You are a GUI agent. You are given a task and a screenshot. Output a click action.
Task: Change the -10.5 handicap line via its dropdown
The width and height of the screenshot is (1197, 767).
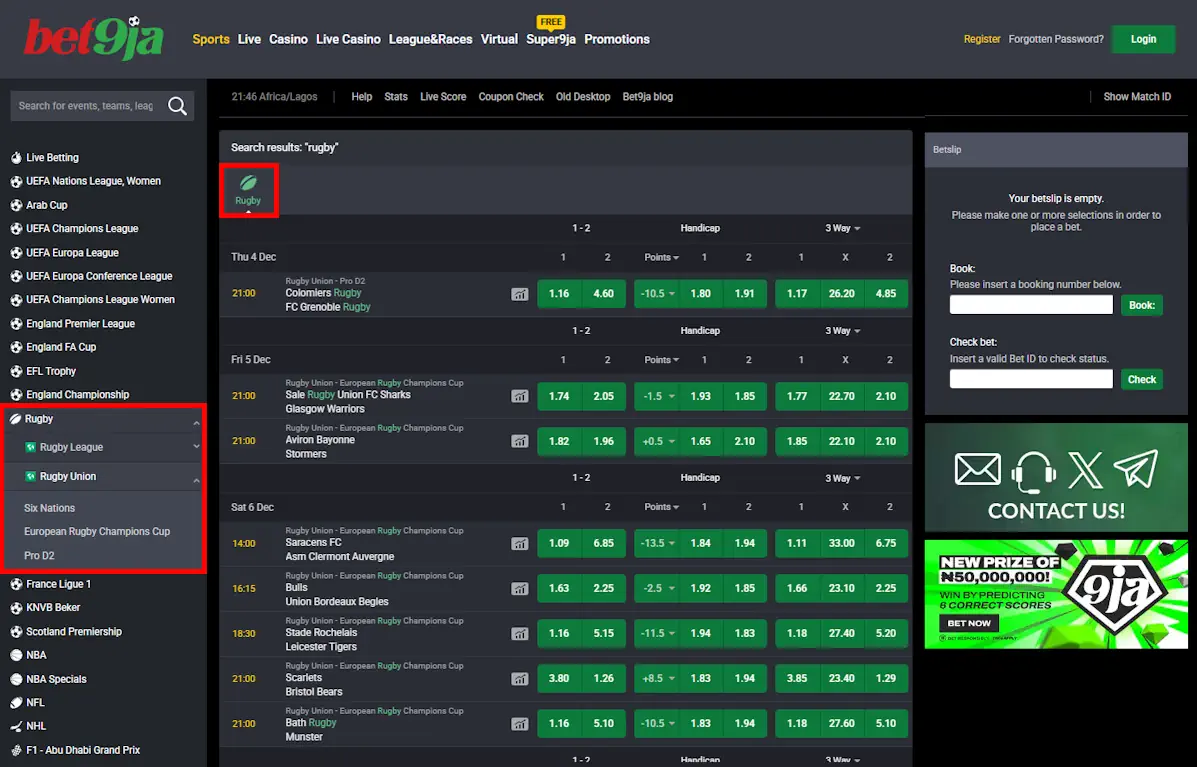[x=657, y=293]
